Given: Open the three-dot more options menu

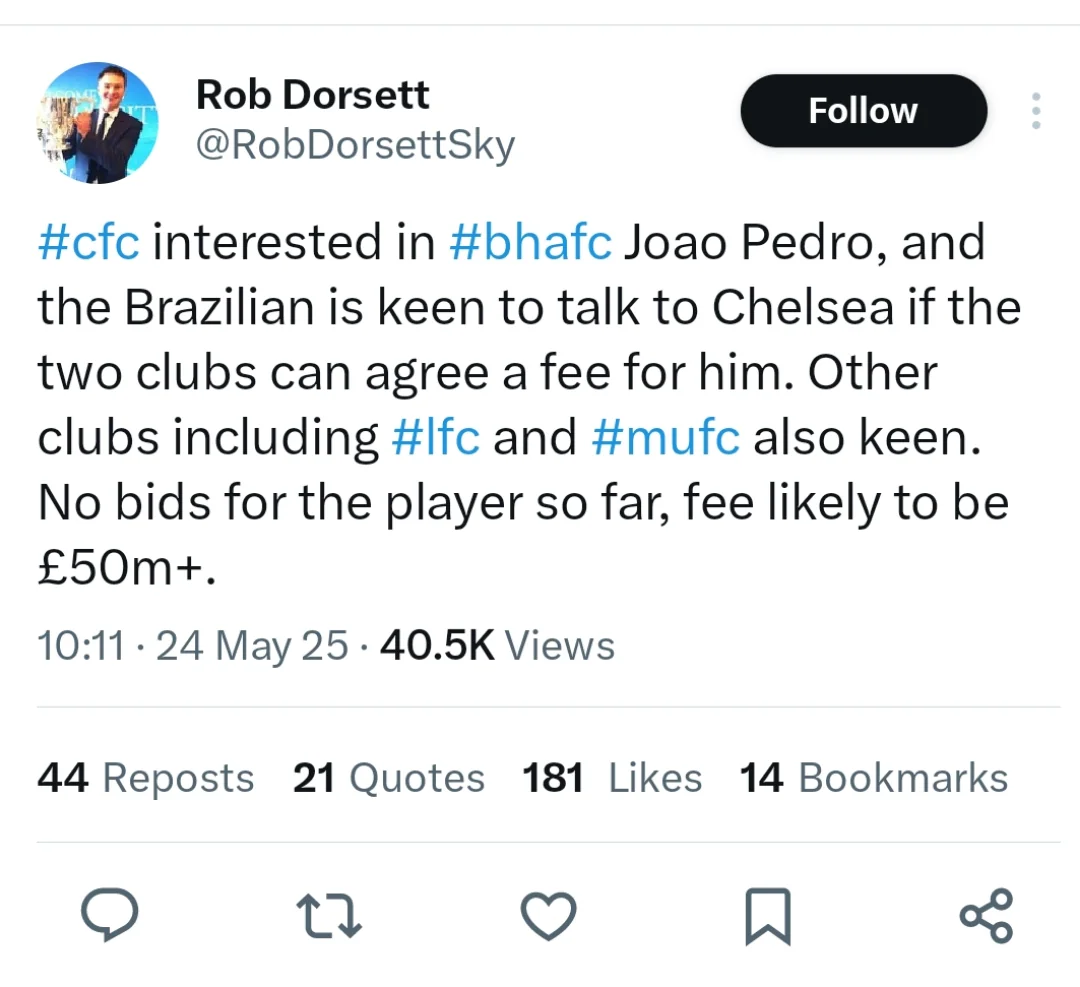Looking at the screenshot, I should click(1036, 110).
